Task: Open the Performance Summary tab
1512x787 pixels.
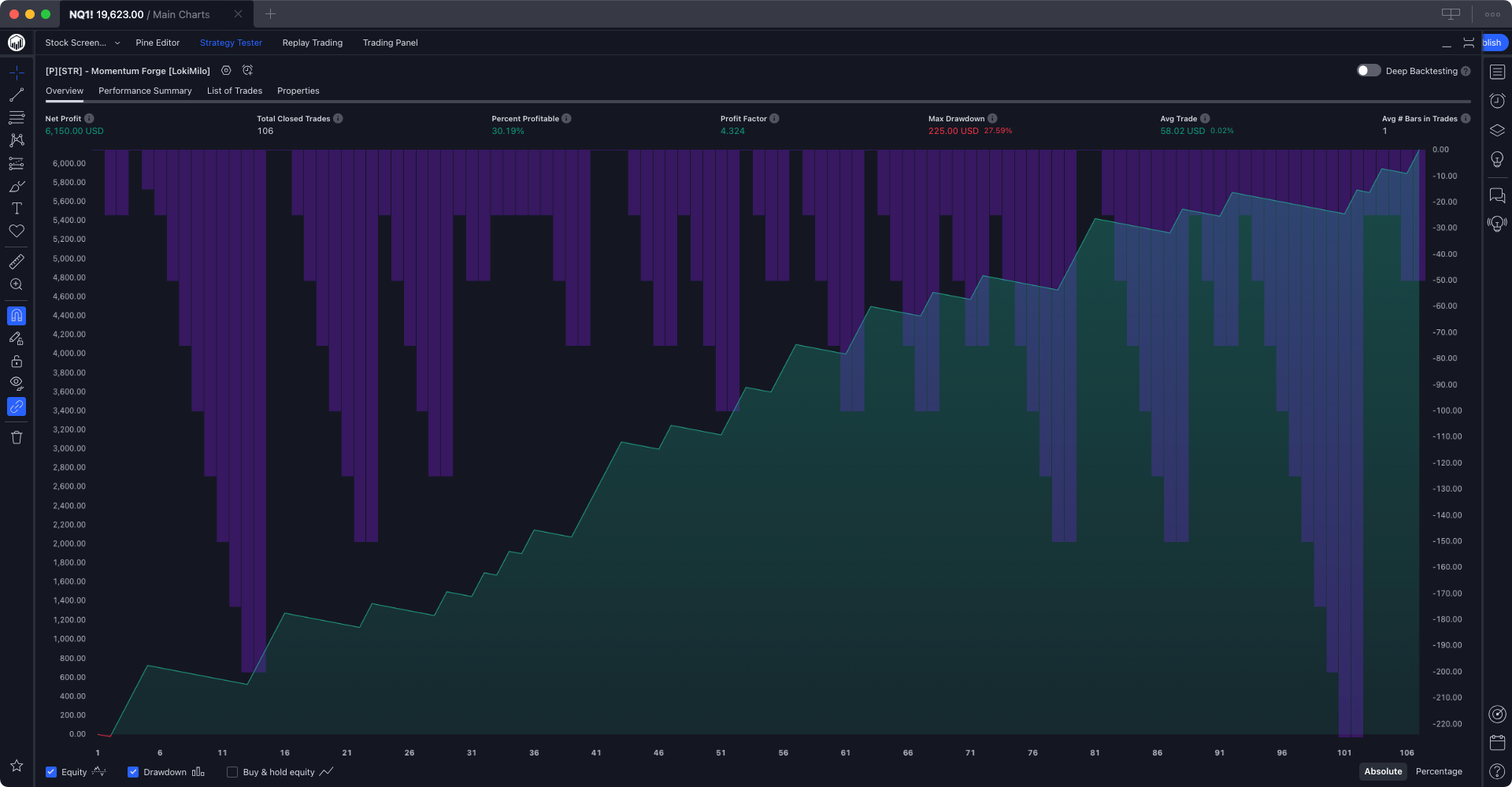Action: click(145, 91)
